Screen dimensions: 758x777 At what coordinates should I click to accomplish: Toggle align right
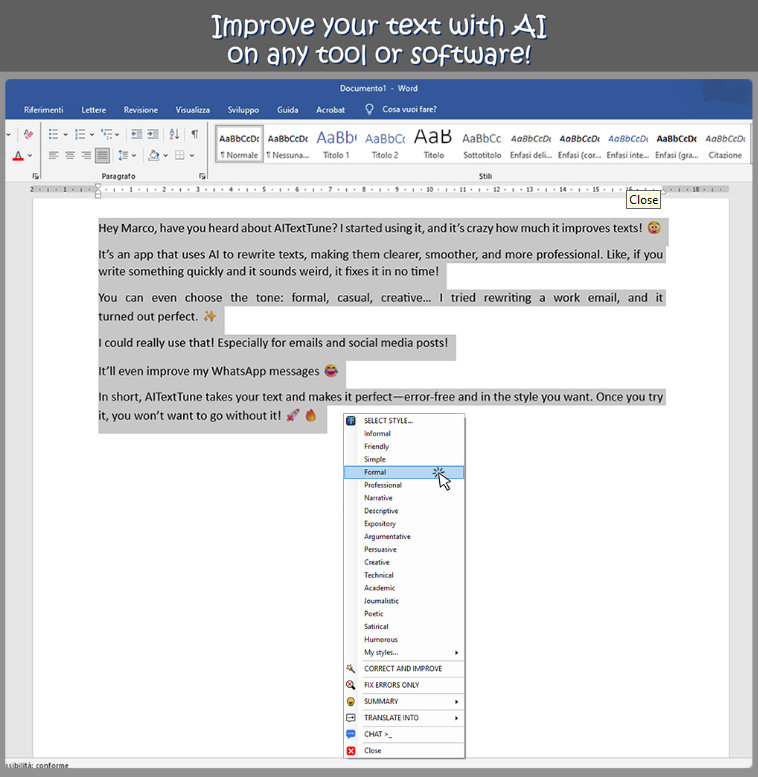[86, 156]
